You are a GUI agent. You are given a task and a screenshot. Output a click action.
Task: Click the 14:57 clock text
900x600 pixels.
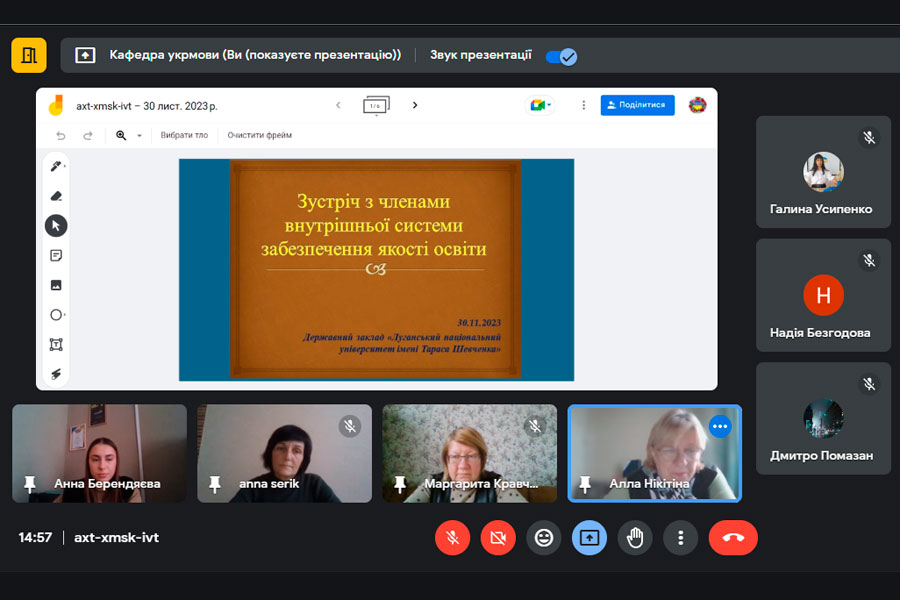(x=35, y=538)
